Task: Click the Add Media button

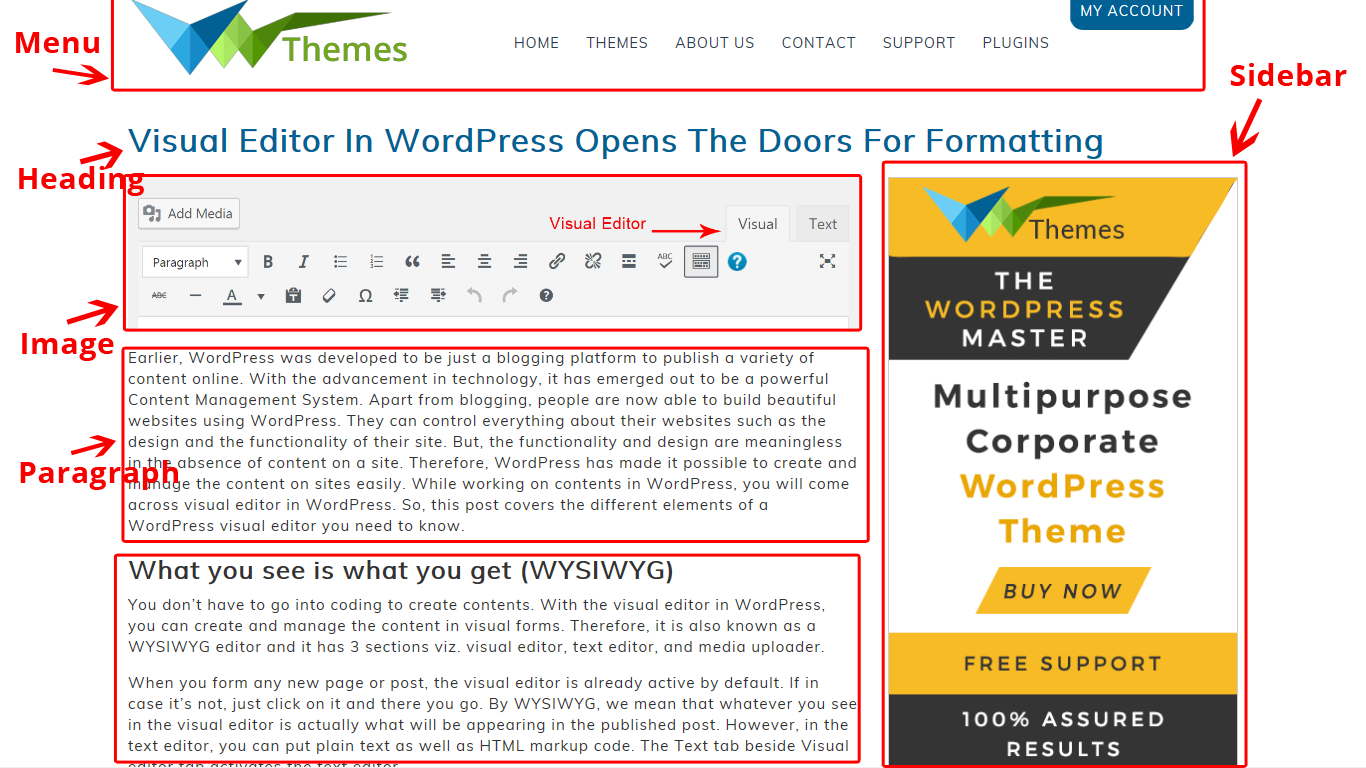Action: point(189,213)
